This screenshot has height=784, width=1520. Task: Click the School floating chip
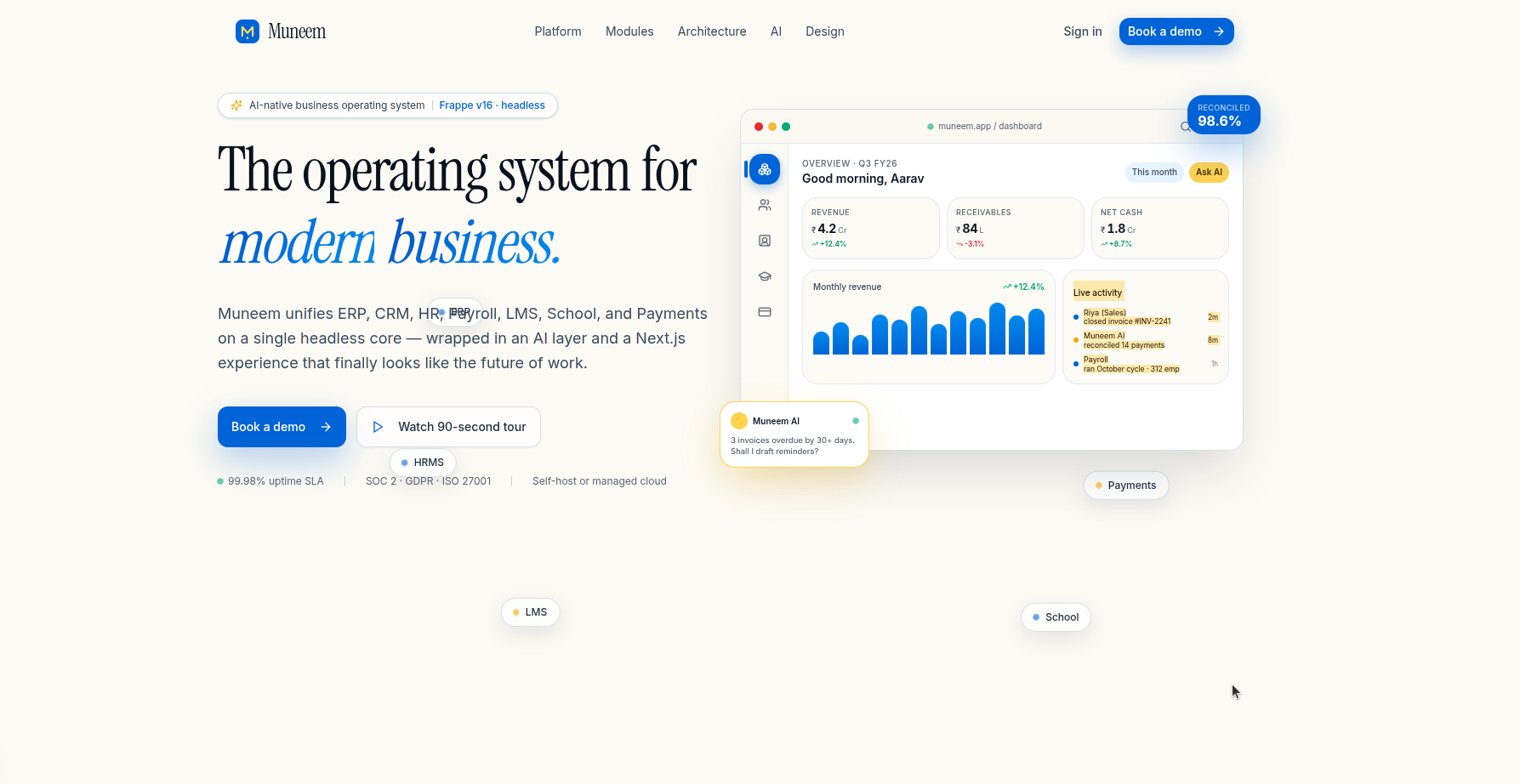(1056, 617)
